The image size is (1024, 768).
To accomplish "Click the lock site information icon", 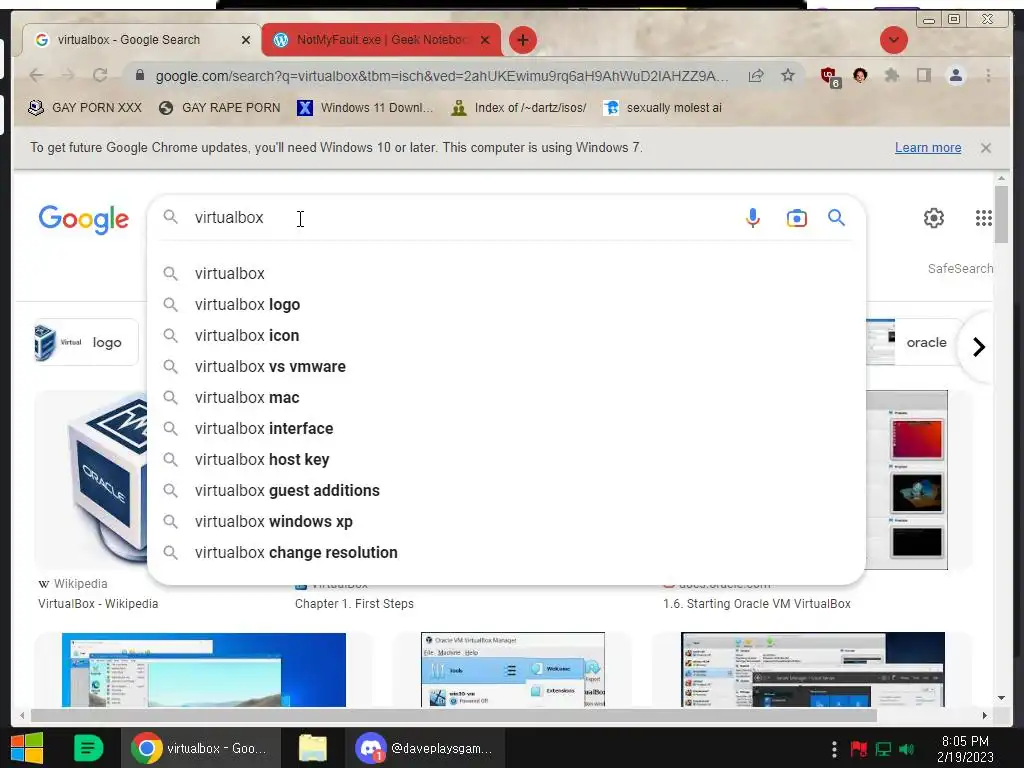I will click(139, 75).
